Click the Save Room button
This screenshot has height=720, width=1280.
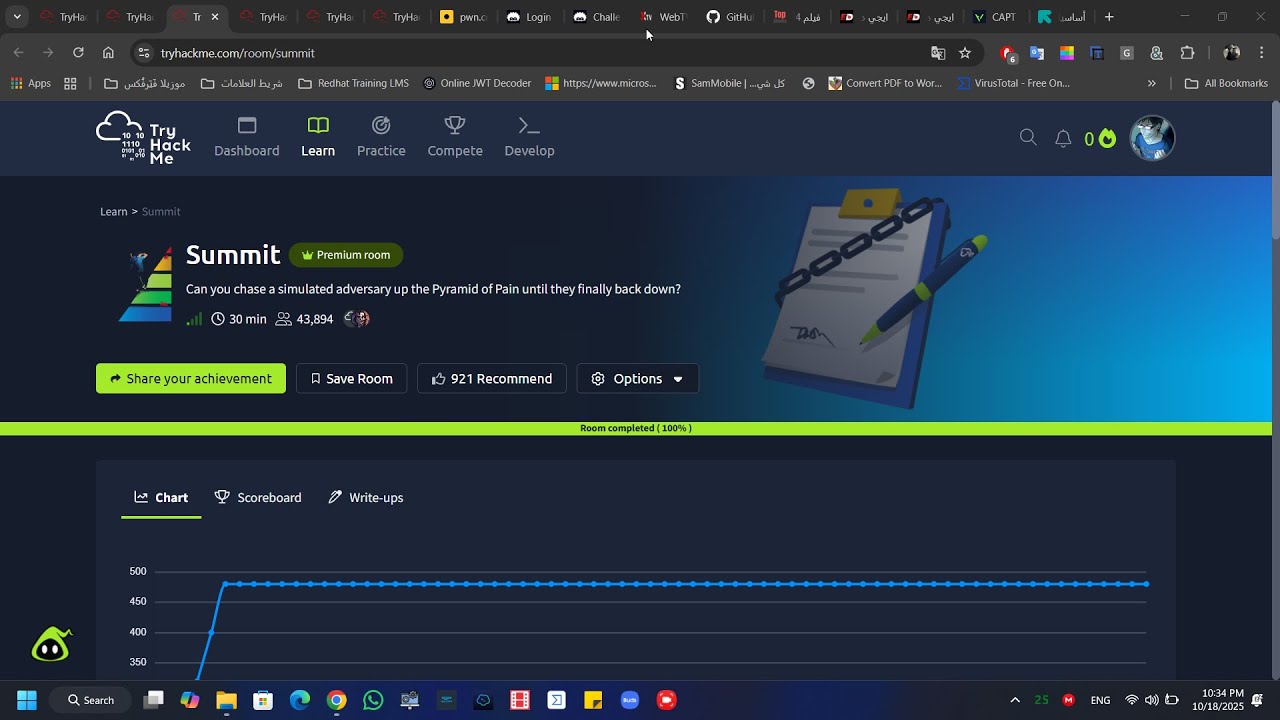(x=351, y=379)
